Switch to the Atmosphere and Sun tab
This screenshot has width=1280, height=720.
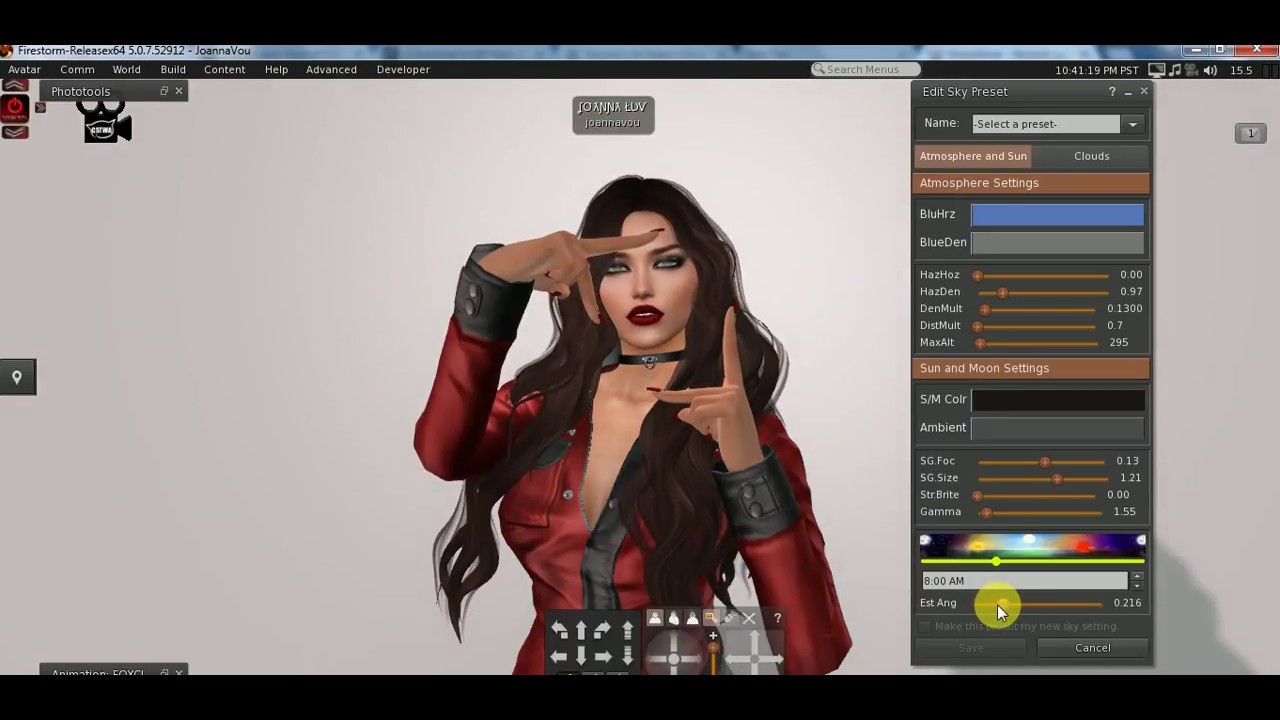(973, 156)
